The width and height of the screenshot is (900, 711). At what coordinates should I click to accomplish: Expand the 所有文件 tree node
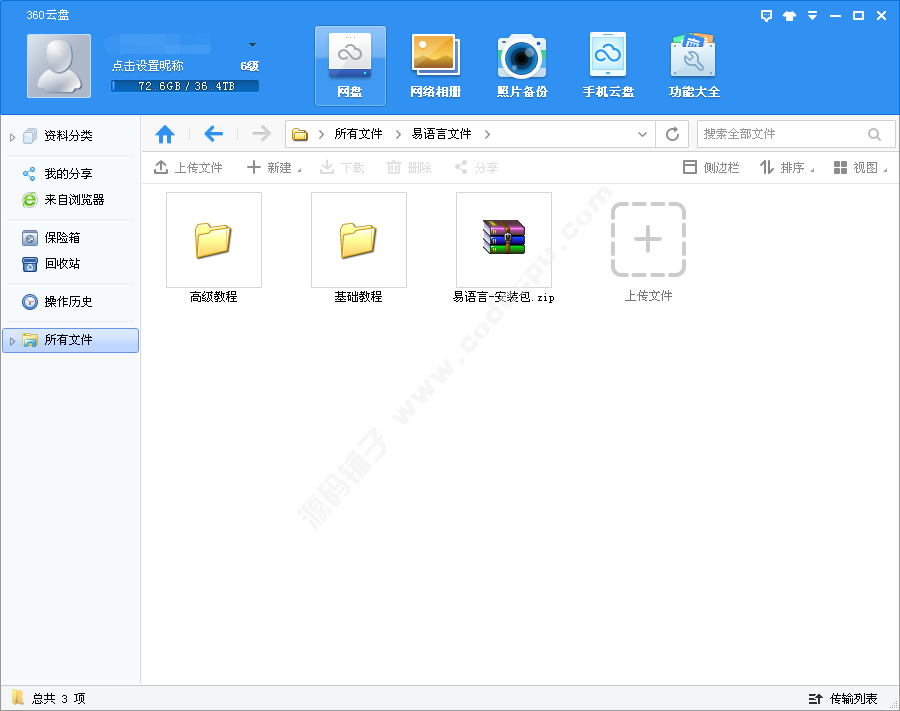point(12,341)
